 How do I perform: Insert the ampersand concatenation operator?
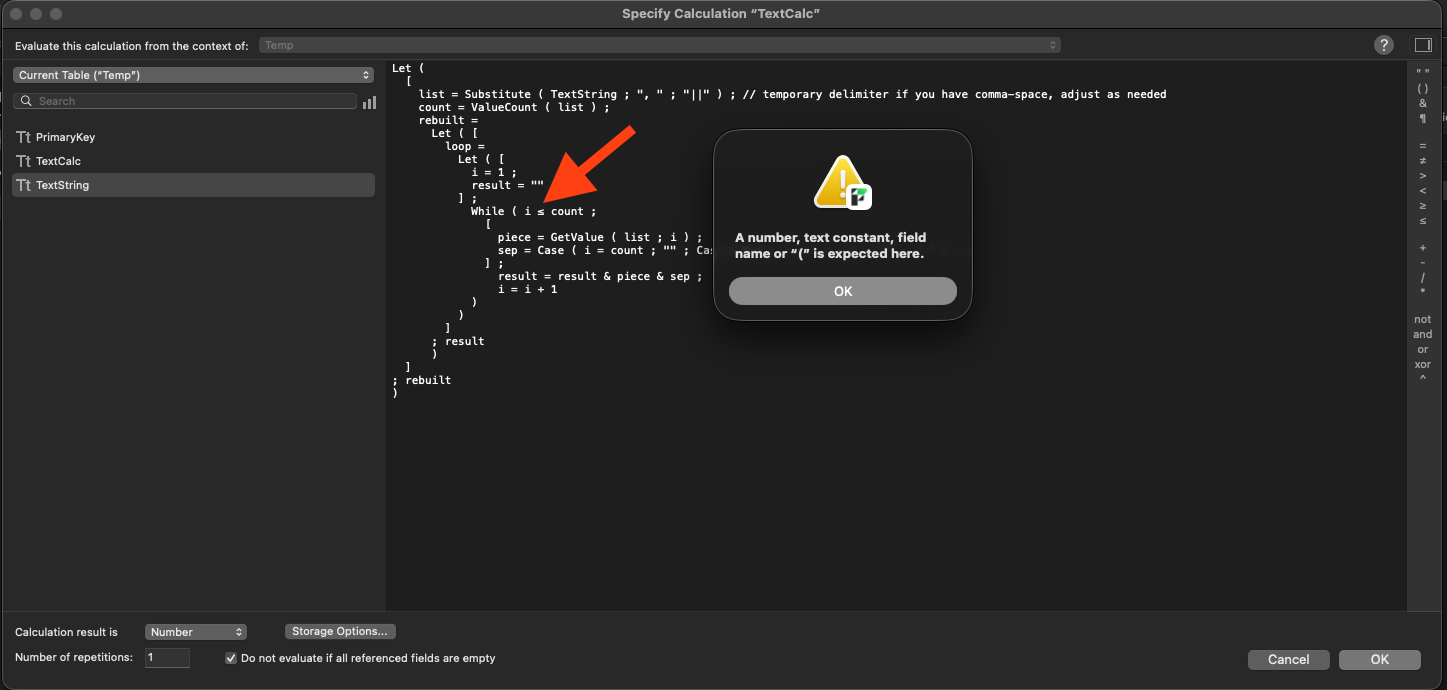click(1422, 103)
